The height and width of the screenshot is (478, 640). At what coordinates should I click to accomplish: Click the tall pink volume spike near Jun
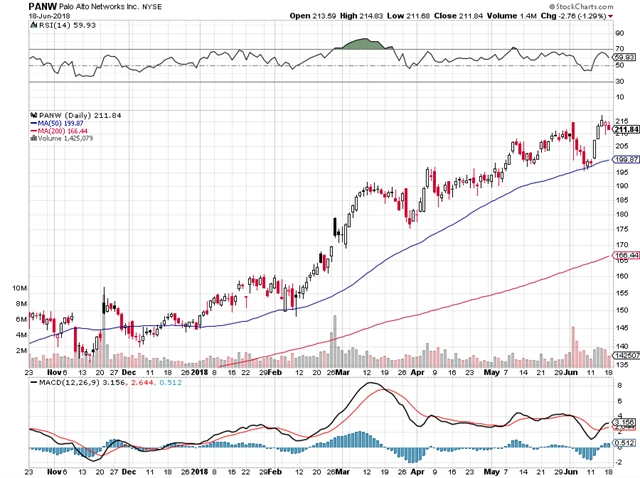tap(573, 347)
